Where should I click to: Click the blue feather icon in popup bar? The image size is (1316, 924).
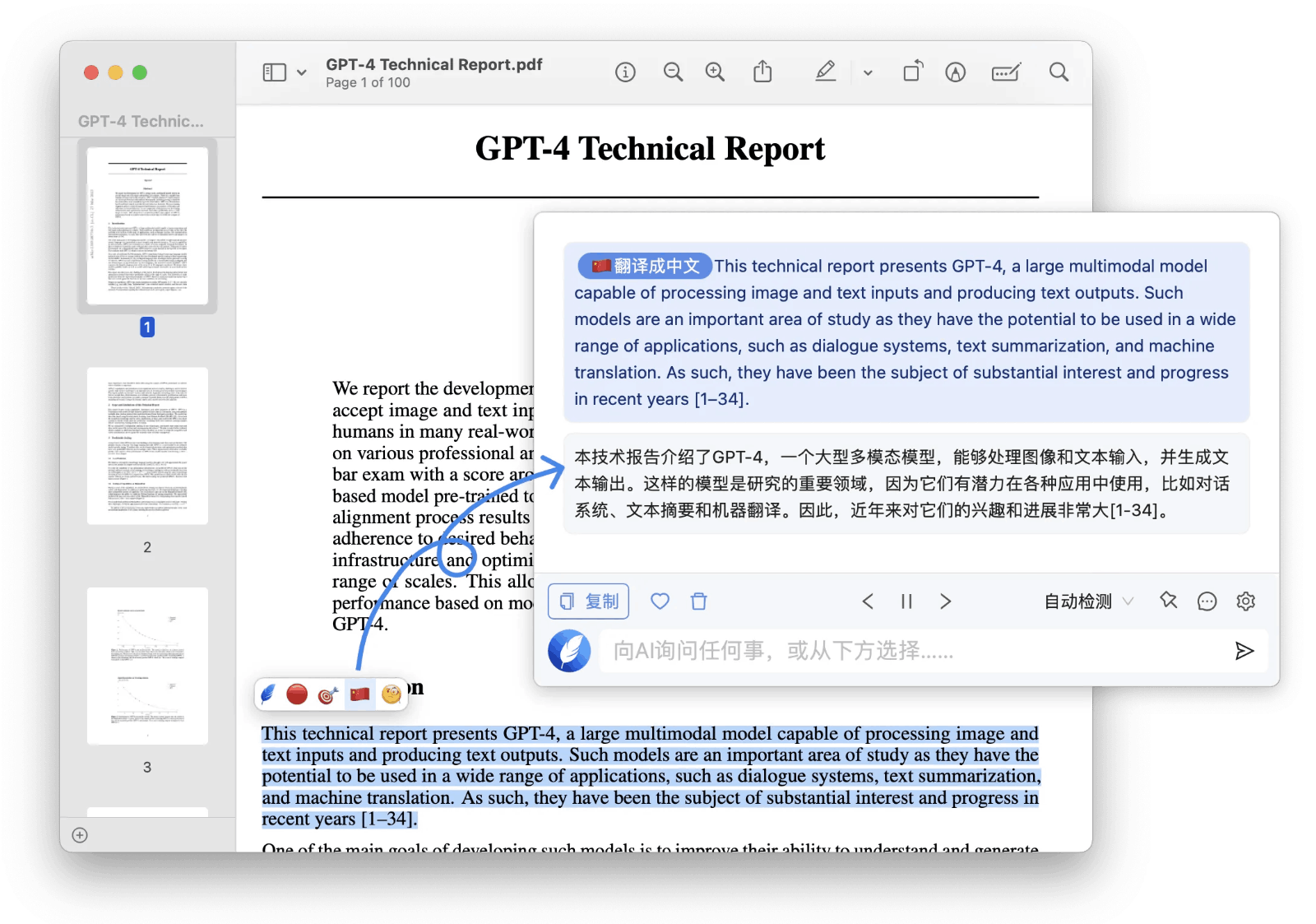click(267, 694)
